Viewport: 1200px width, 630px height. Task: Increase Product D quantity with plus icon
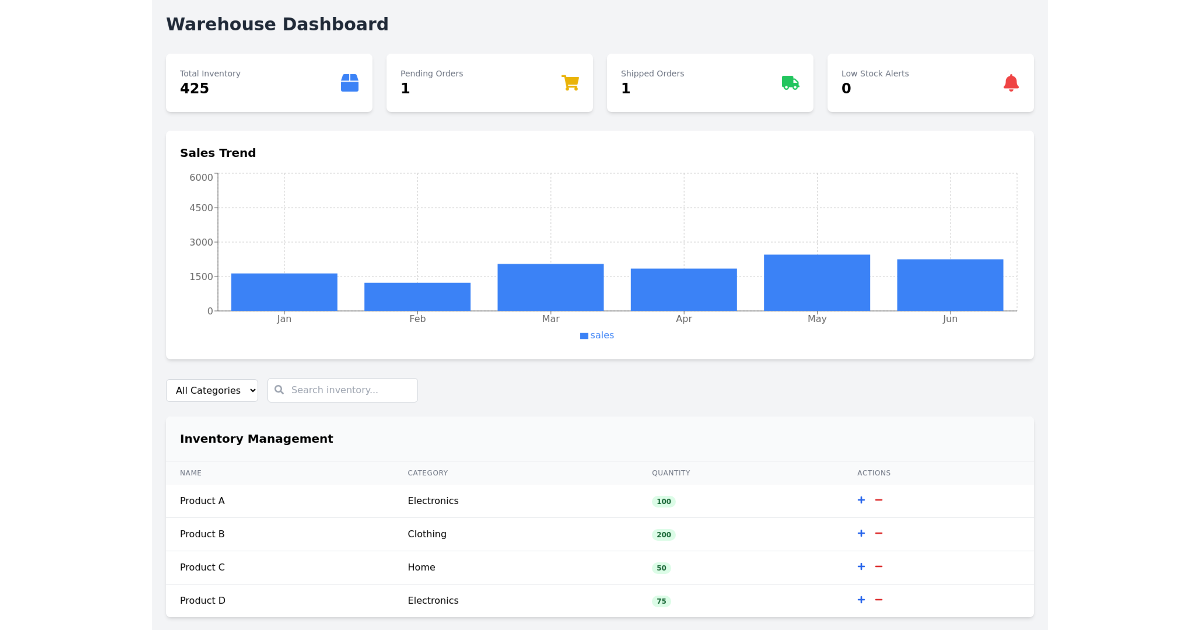tap(861, 600)
